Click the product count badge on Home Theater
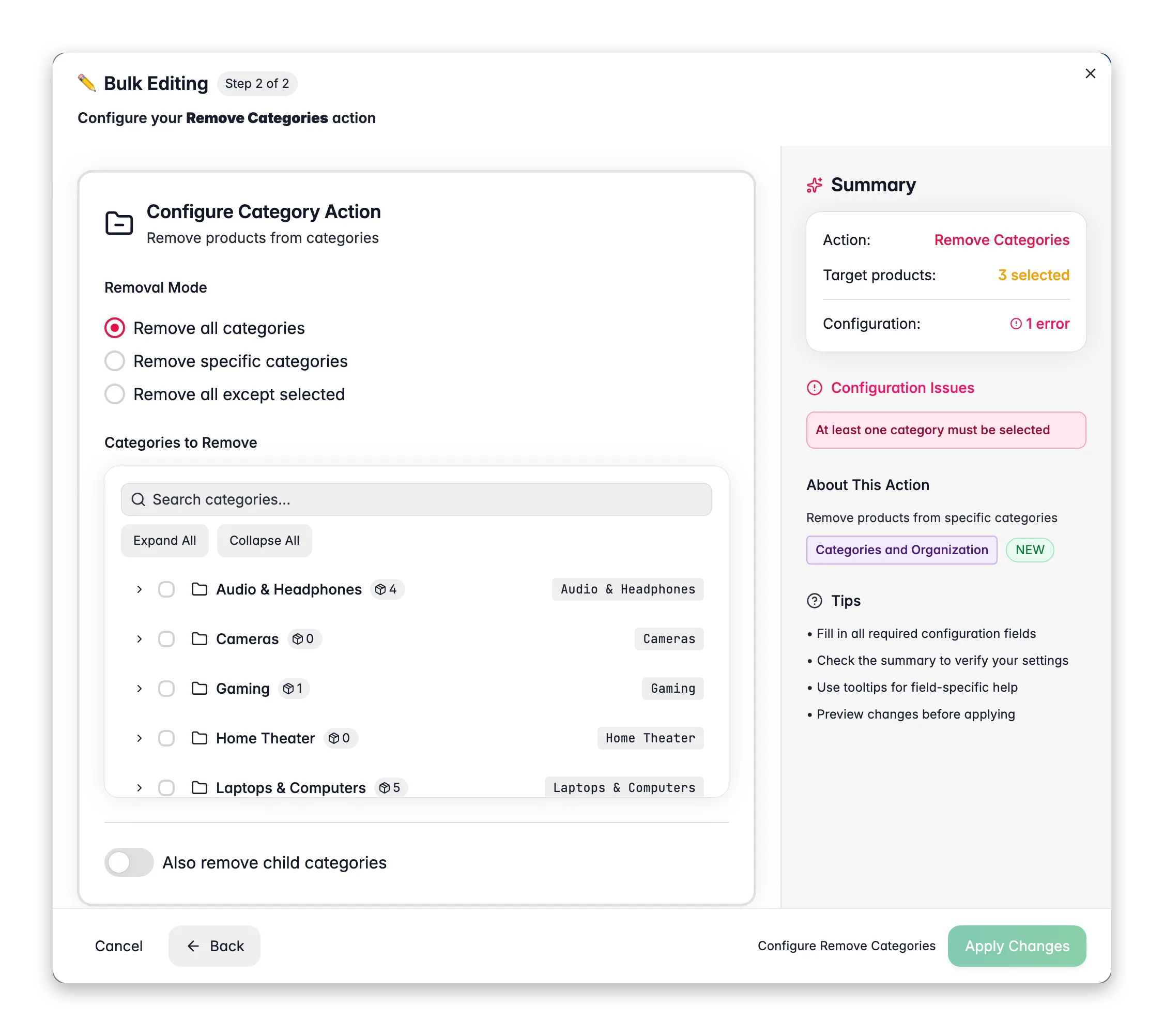 pyautogui.click(x=340, y=738)
